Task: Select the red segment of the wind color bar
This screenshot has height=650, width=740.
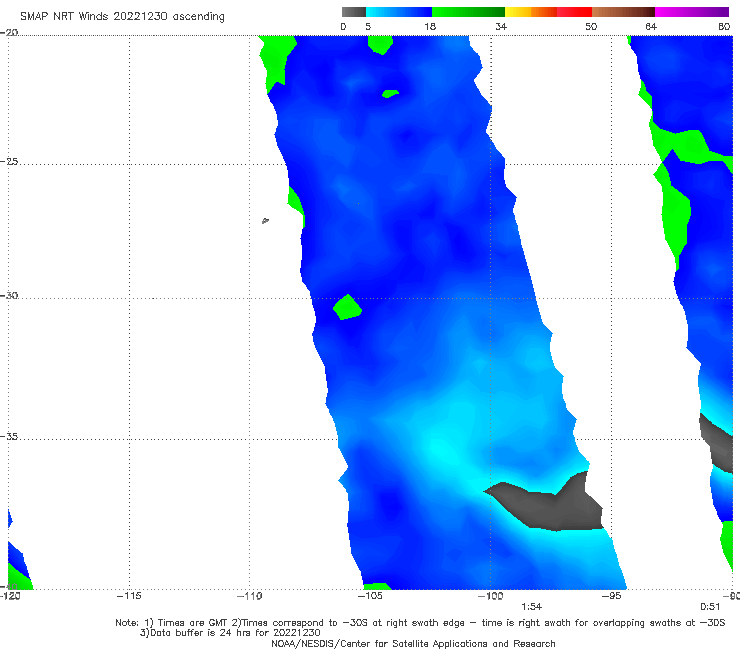Action: (x=574, y=12)
